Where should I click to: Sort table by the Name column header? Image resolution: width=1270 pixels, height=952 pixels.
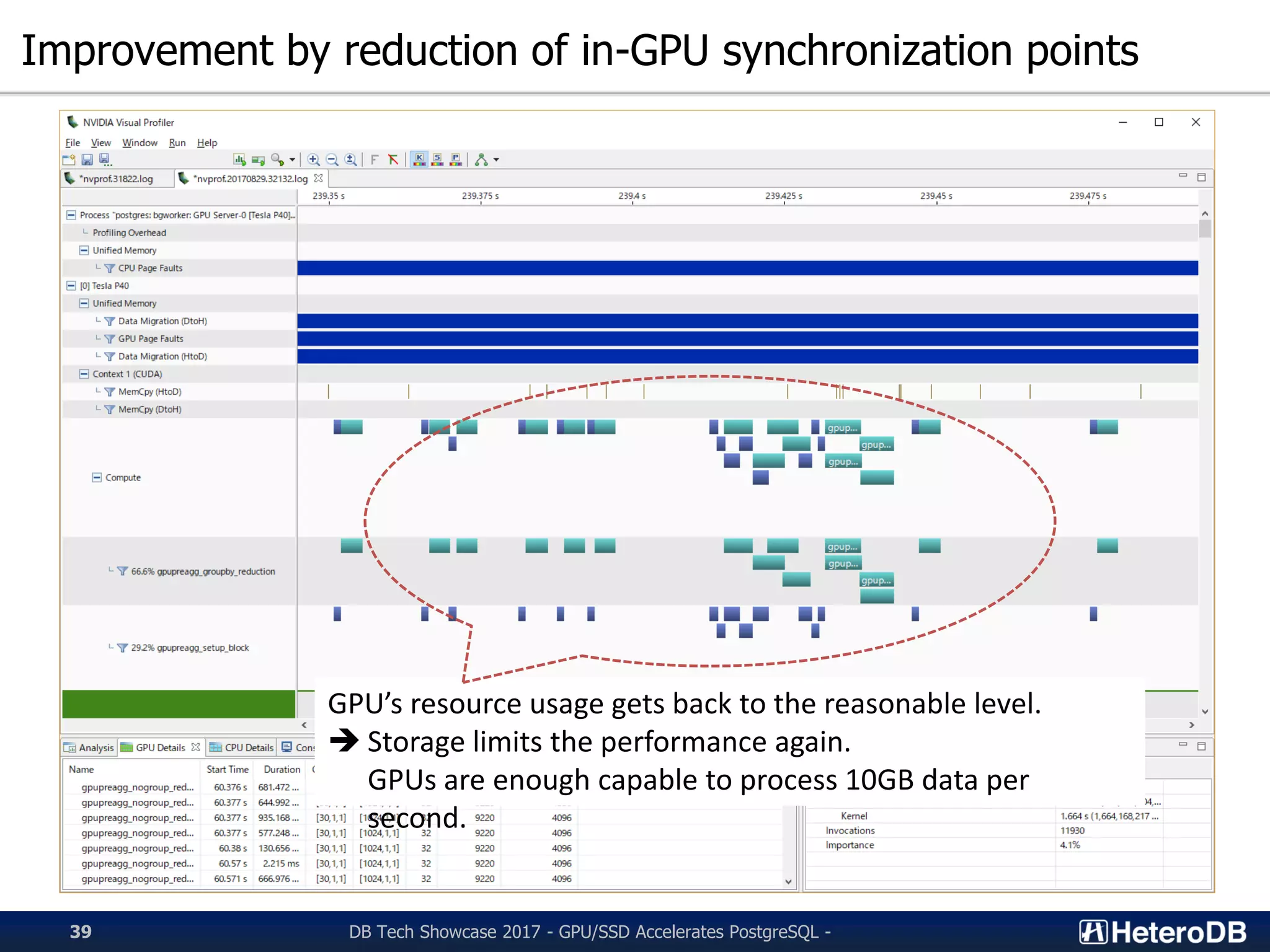(133, 769)
